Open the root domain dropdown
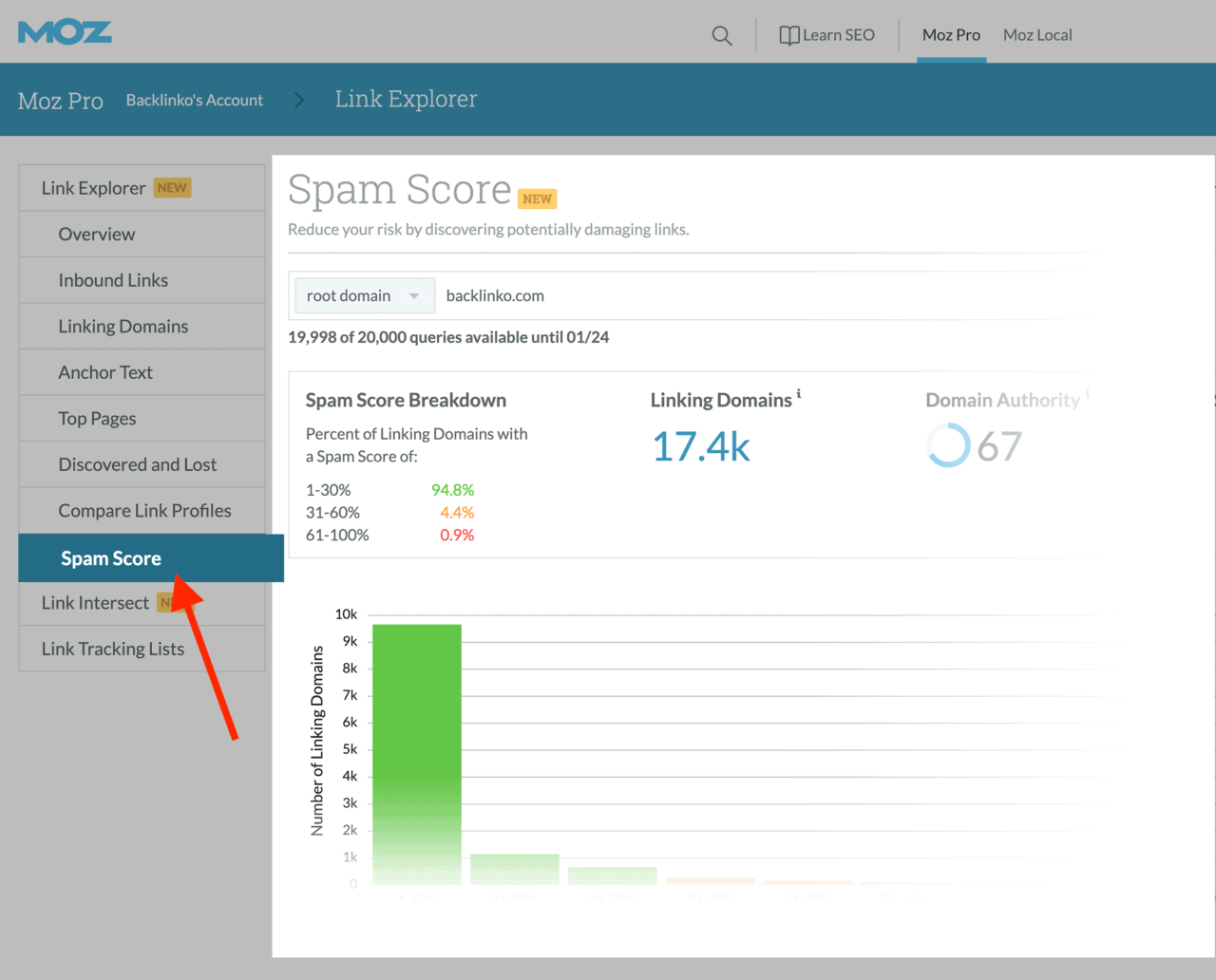 click(x=364, y=295)
